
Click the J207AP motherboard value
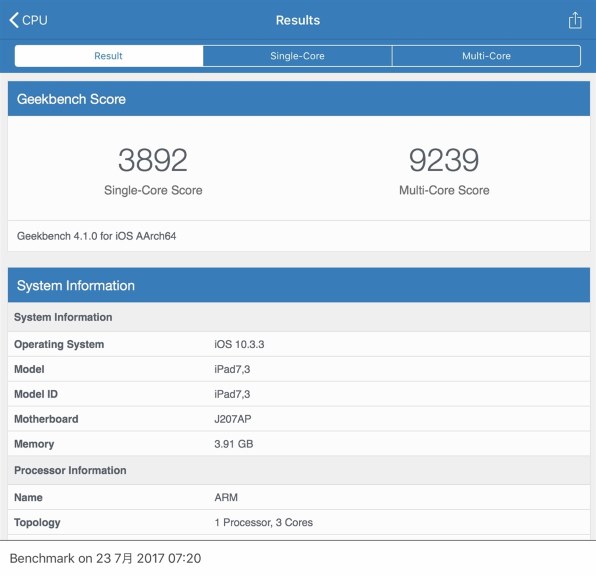tap(233, 419)
